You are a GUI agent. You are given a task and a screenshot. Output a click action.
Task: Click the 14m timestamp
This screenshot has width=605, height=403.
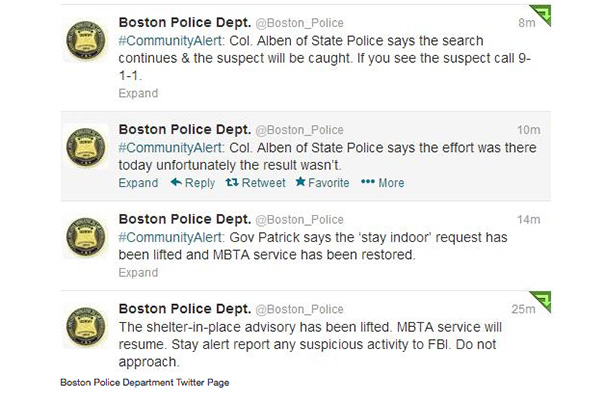point(529,220)
